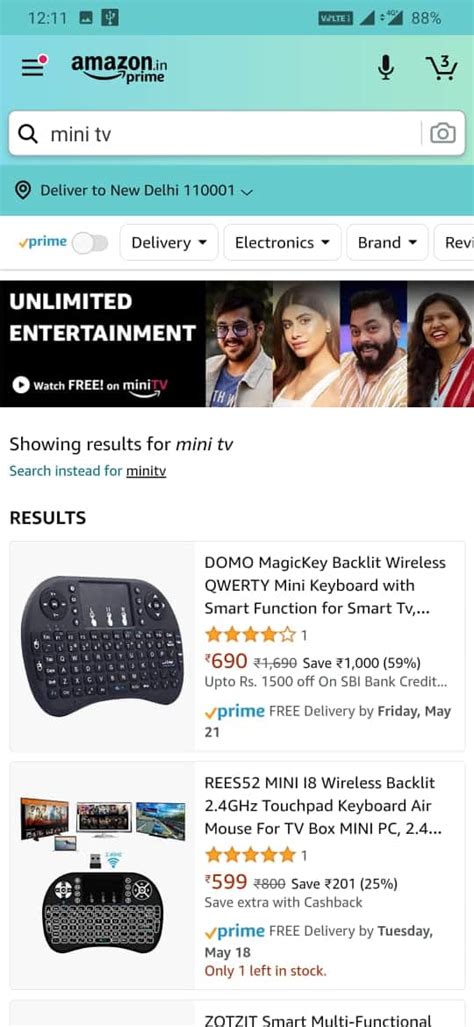Tap the Amazon.in prime logo

(119, 67)
